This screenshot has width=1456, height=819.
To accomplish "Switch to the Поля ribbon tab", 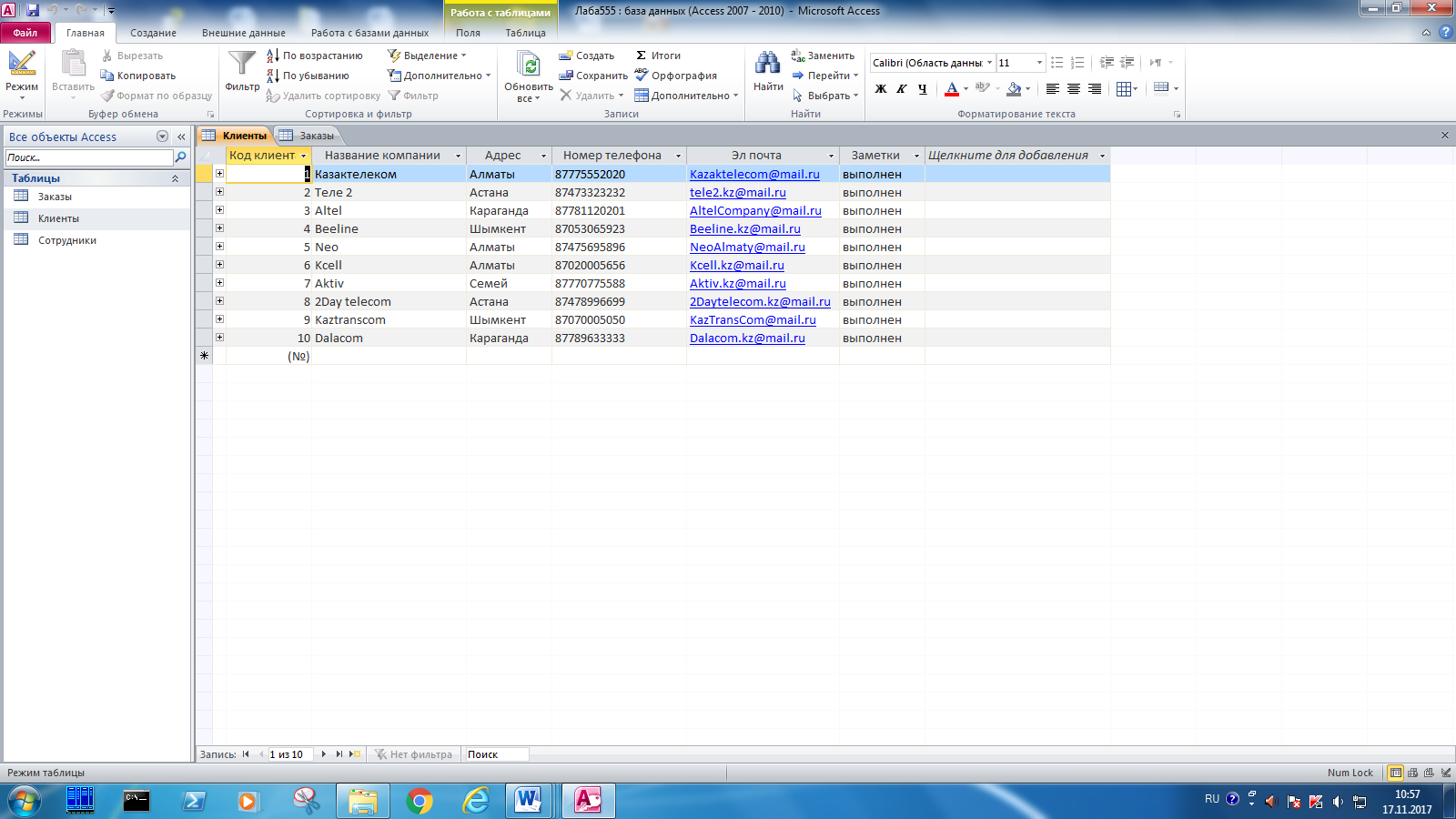I will [468, 33].
